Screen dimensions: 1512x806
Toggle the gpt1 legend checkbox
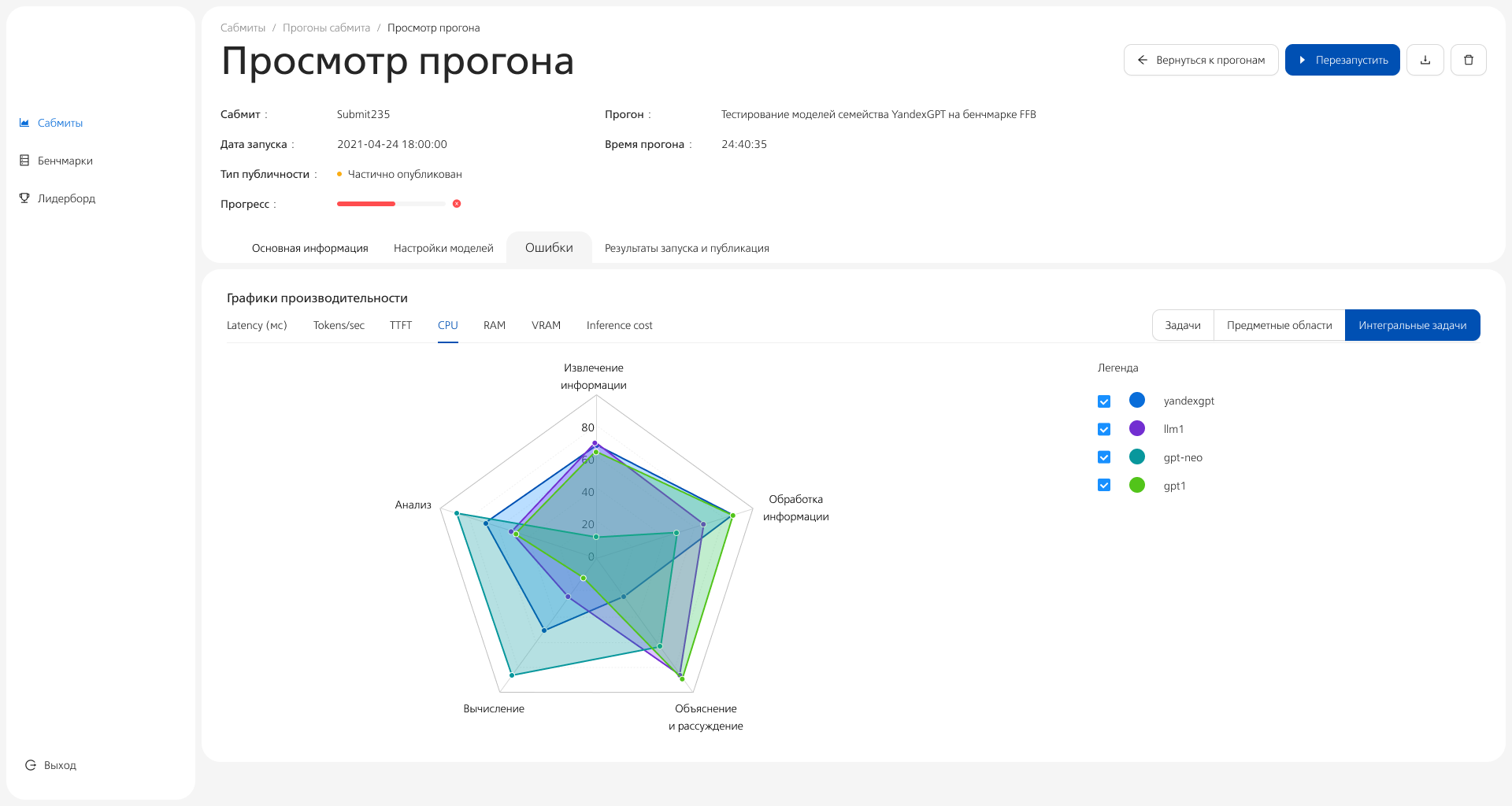coord(1104,486)
